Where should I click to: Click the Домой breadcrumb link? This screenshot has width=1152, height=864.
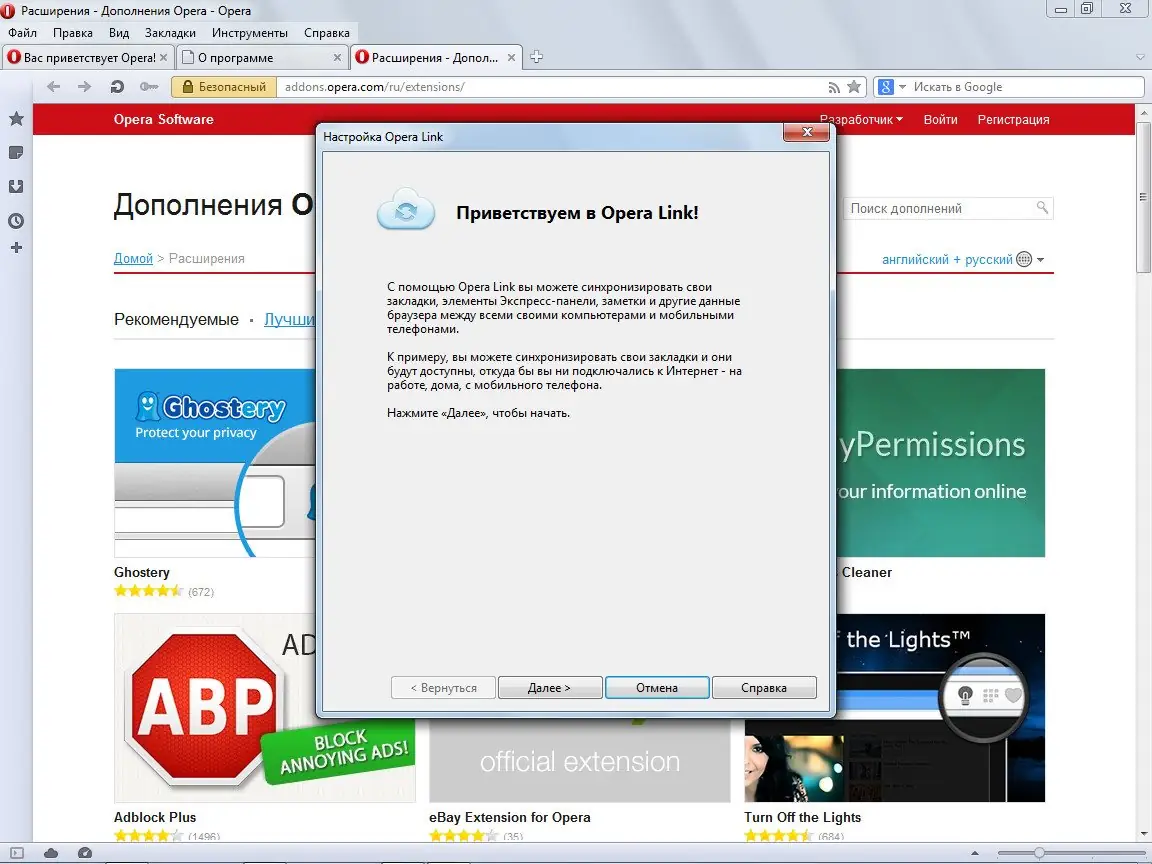(133, 259)
